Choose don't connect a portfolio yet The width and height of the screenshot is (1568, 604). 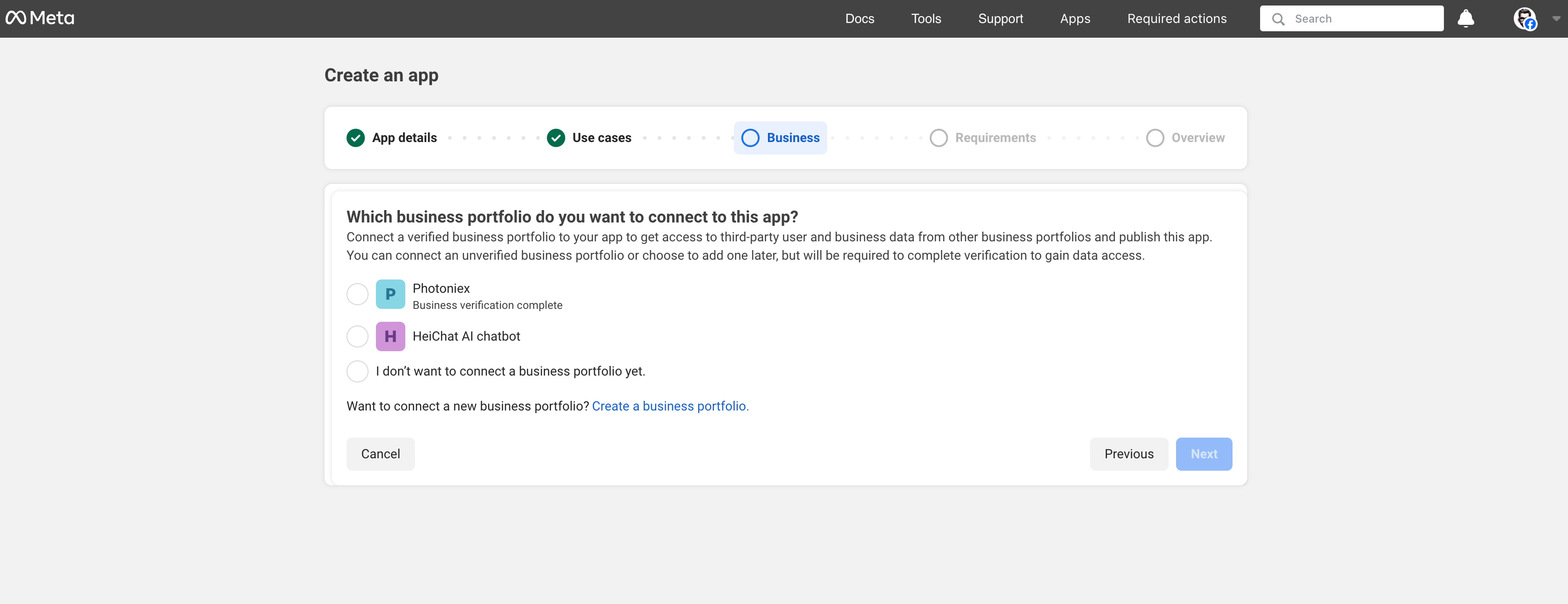[x=358, y=371]
